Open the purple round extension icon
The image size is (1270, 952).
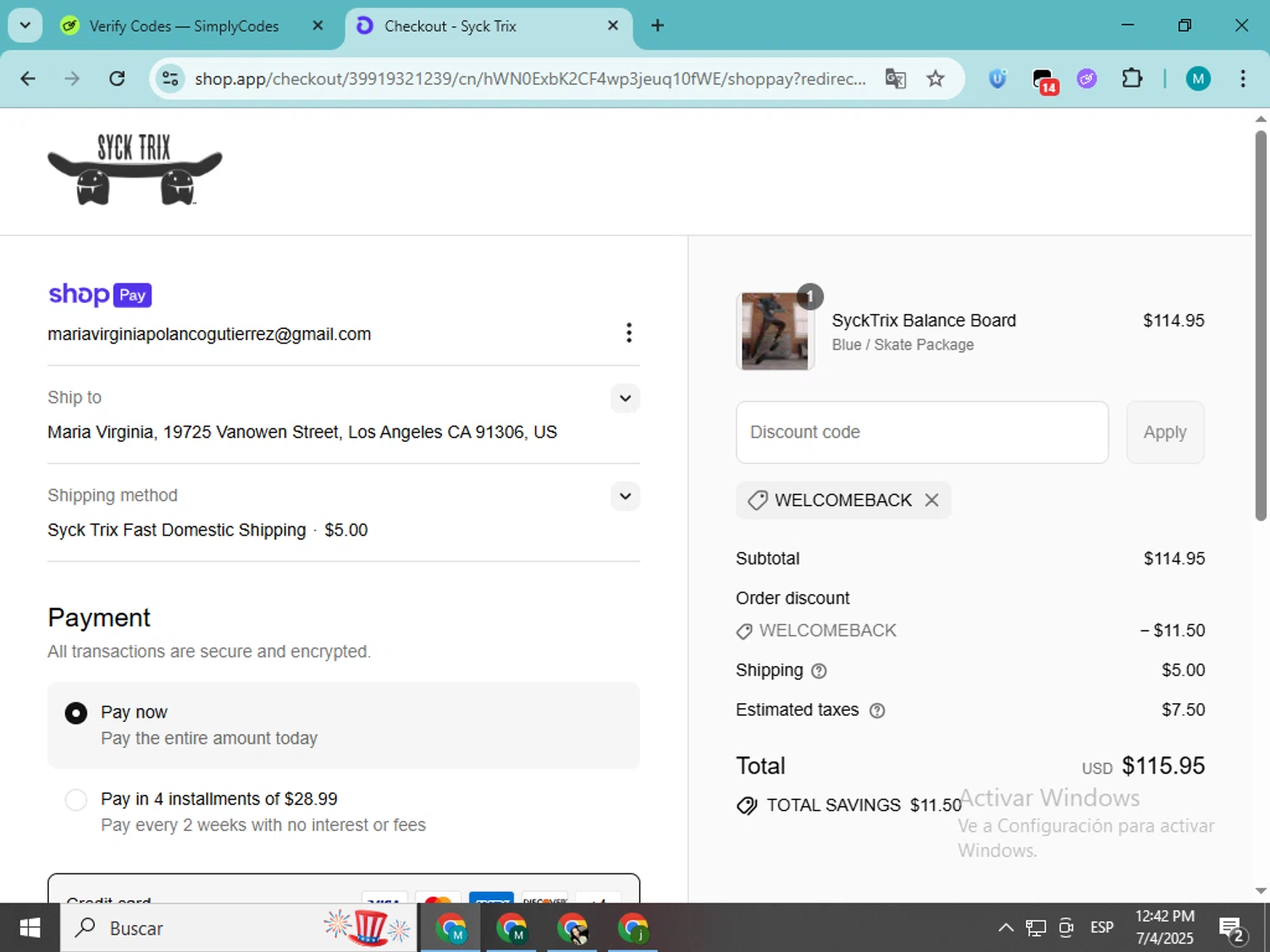(1087, 79)
